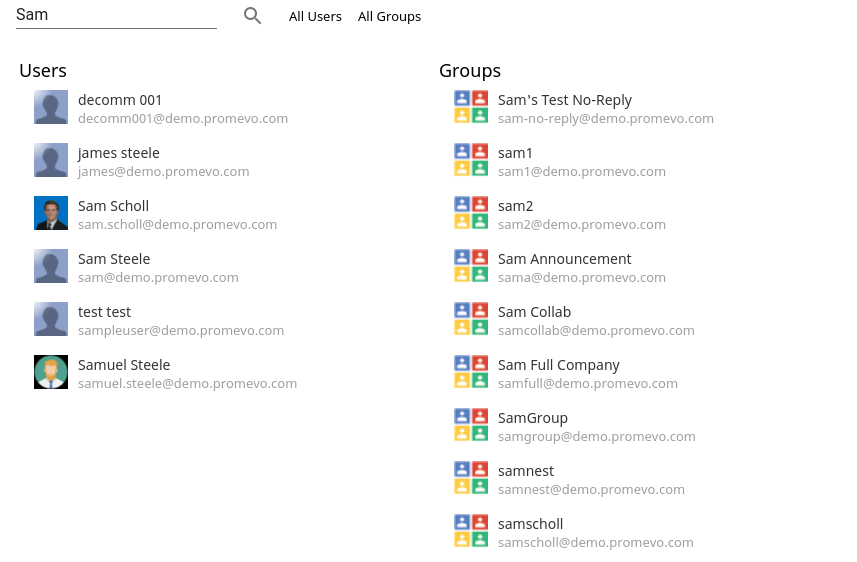This screenshot has height=562, width=857.
Task: Open the samnest group name
Action: click(526, 471)
